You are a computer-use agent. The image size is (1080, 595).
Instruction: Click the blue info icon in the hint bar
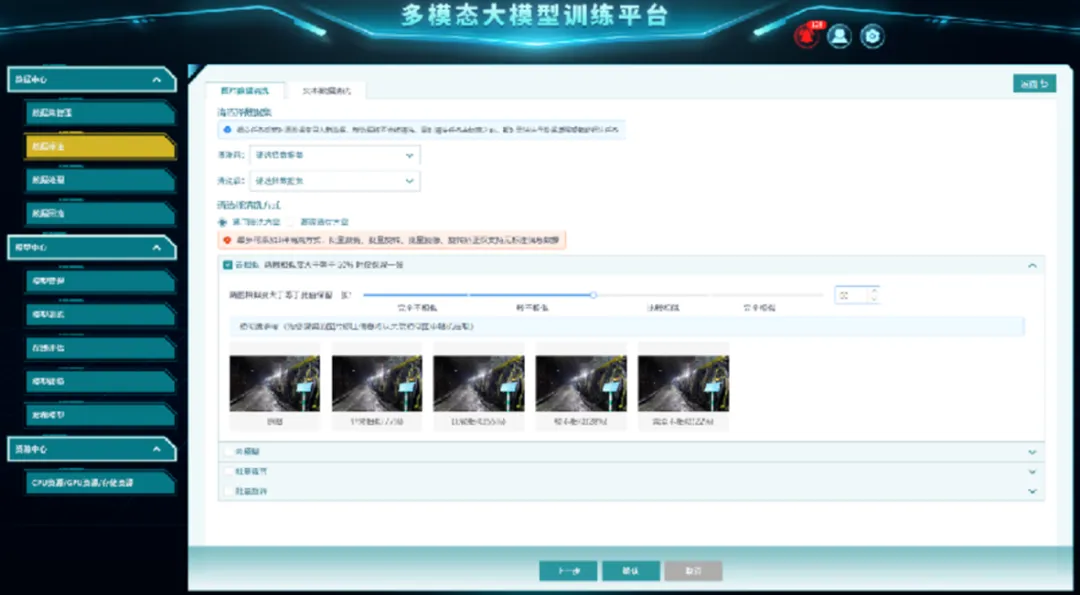click(227, 129)
